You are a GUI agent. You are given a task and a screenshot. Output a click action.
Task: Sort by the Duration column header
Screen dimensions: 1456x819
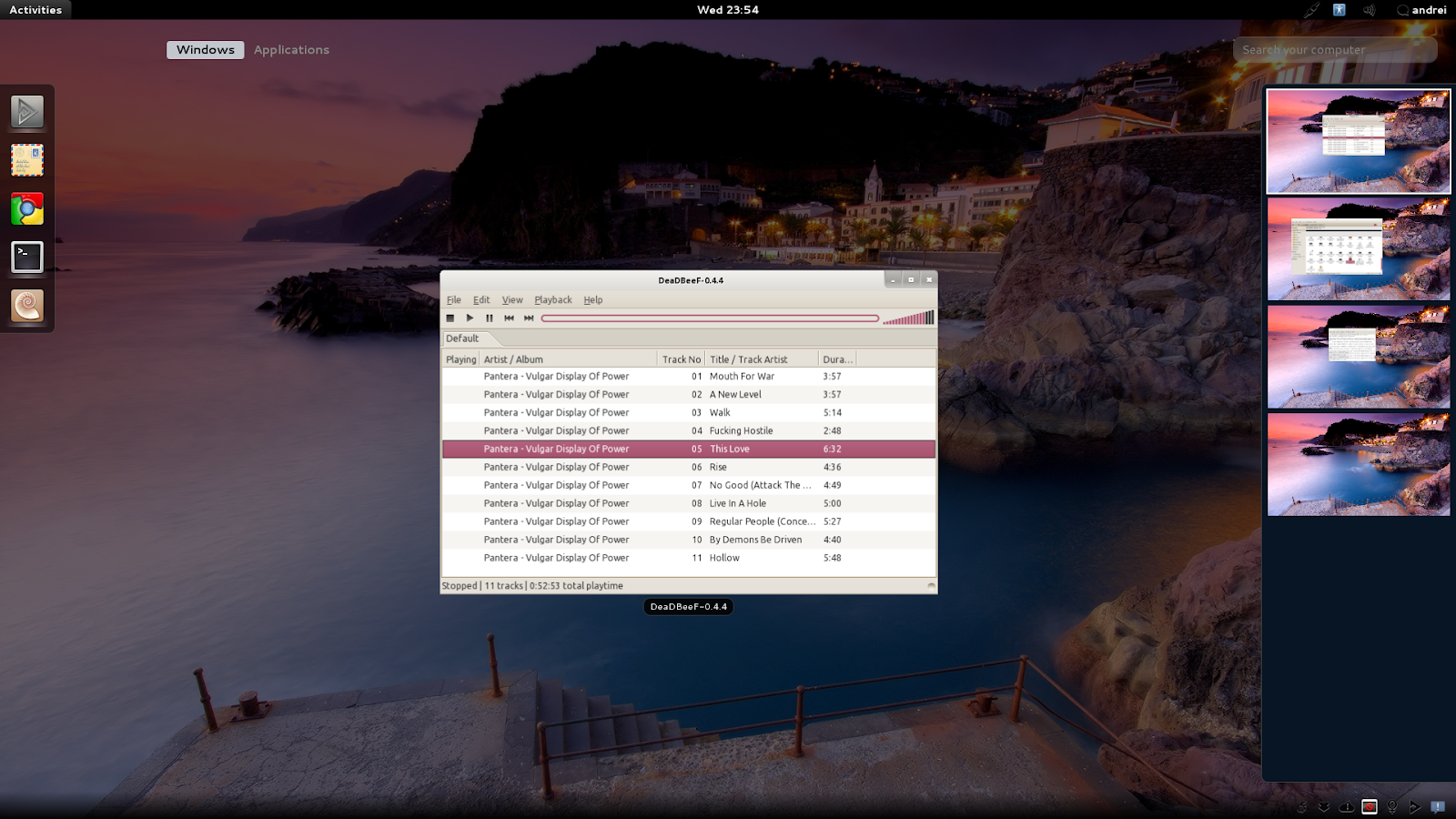[x=837, y=359]
